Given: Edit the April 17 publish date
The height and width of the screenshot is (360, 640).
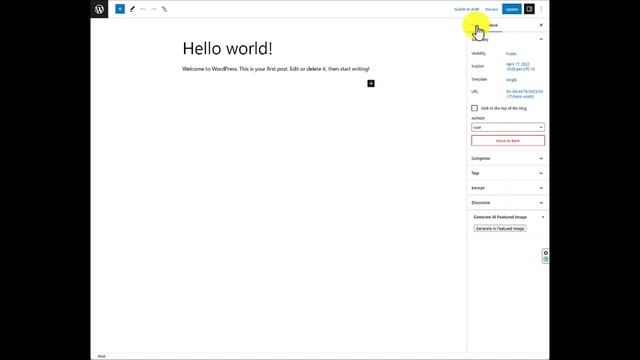Looking at the screenshot, I should (520, 67).
